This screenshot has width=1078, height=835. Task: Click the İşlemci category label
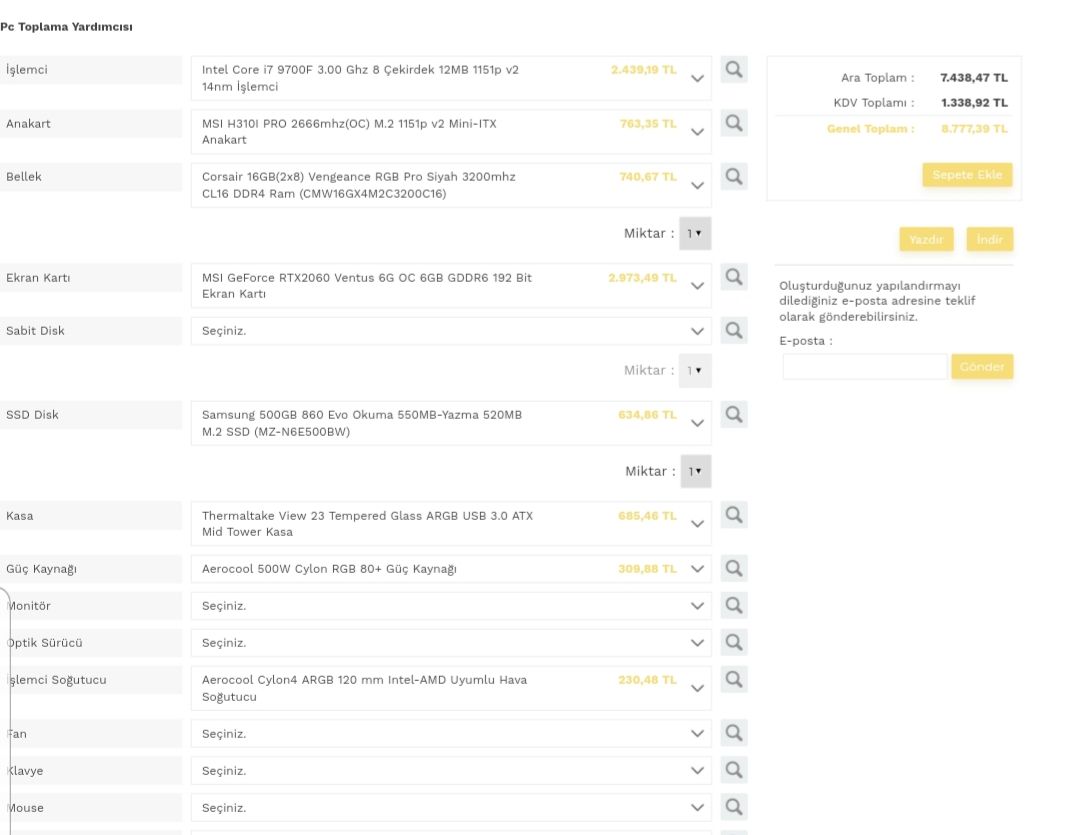[27, 70]
